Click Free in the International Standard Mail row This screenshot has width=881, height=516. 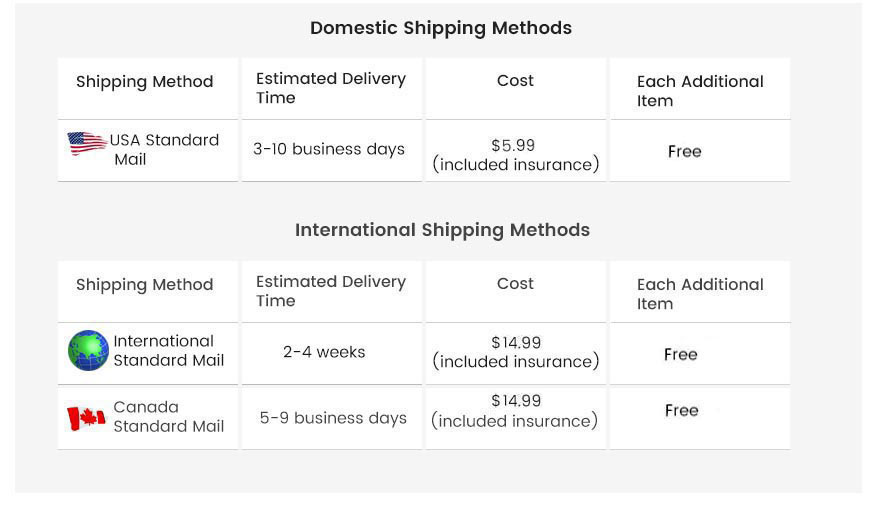pyautogui.click(x=680, y=354)
